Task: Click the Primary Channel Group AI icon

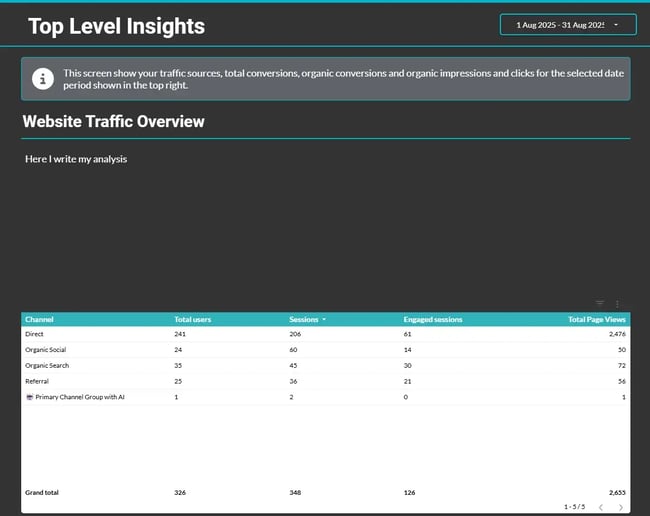Action: coord(29,397)
